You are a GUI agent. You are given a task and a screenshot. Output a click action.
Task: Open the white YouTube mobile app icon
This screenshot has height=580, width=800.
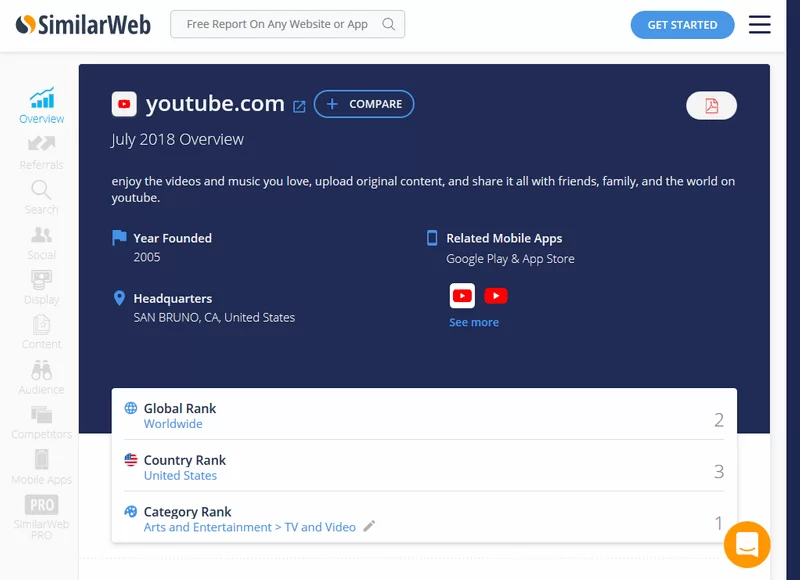(x=462, y=296)
